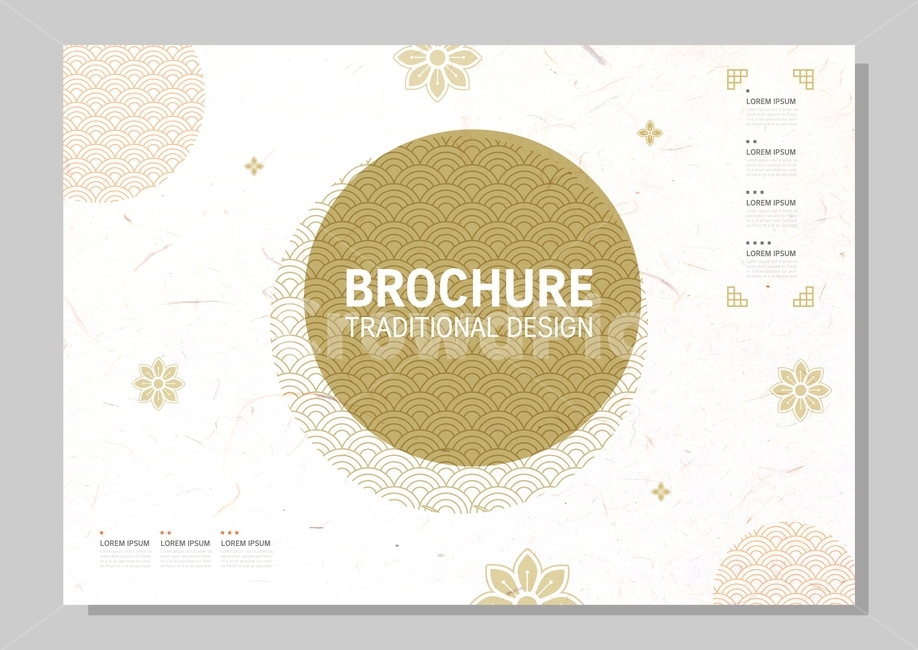Viewport: 918px width, 650px height.
Task: Click the orange wave-pattern circle at bottom right
Action: pyautogui.click(x=784, y=563)
